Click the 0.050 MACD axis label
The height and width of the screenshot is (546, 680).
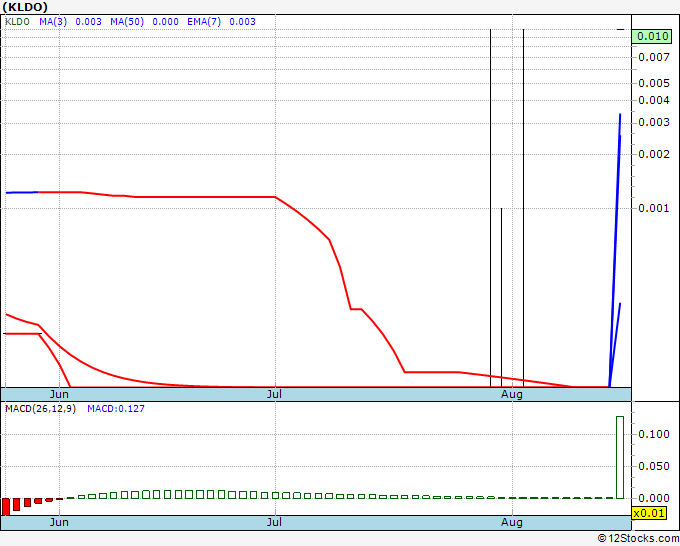pos(654,466)
